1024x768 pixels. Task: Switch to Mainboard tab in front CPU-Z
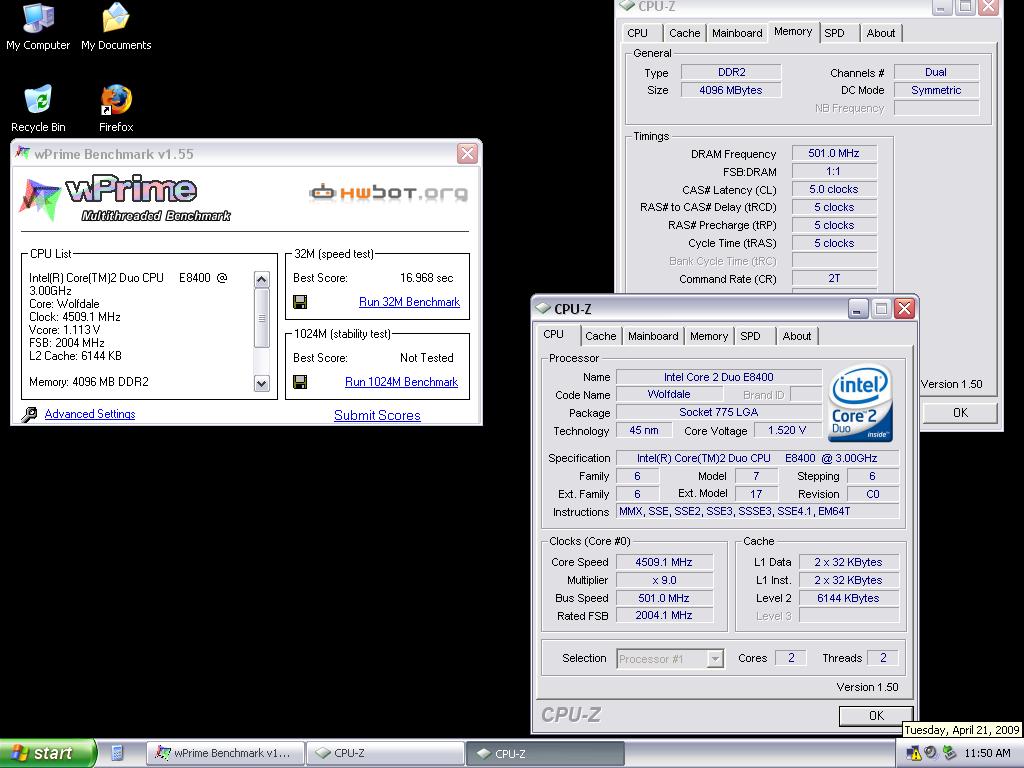point(653,336)
